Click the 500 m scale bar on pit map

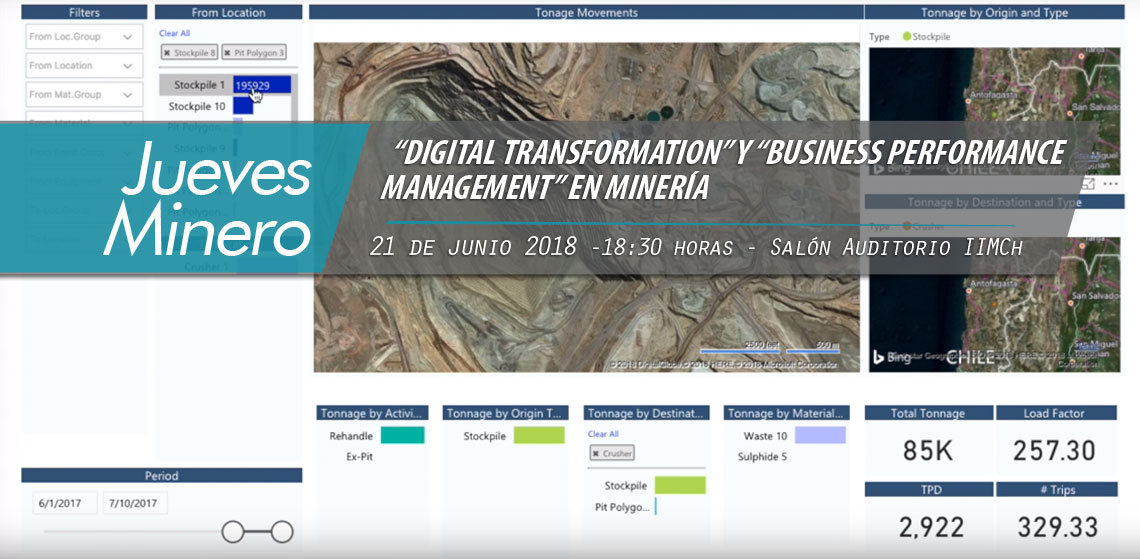813,348
